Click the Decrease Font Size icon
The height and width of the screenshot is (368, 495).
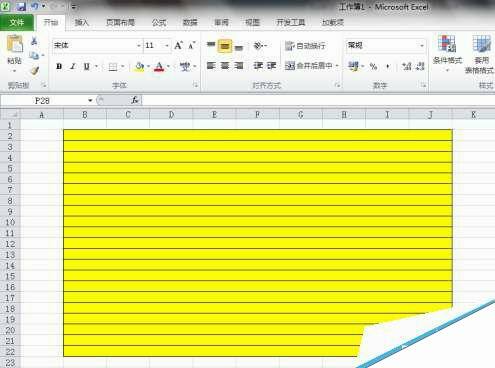tap(192, 45)
